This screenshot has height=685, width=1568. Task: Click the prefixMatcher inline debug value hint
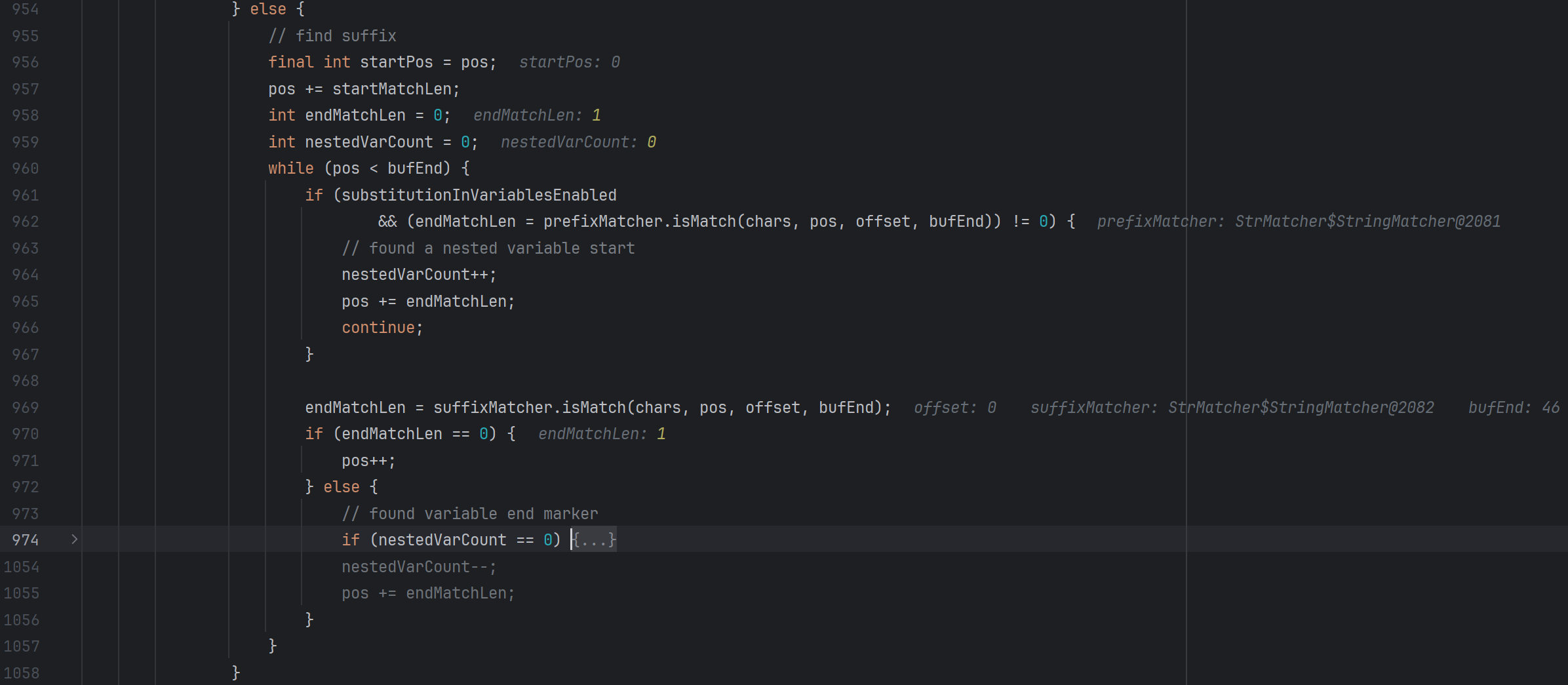(x=1298, y=222)
